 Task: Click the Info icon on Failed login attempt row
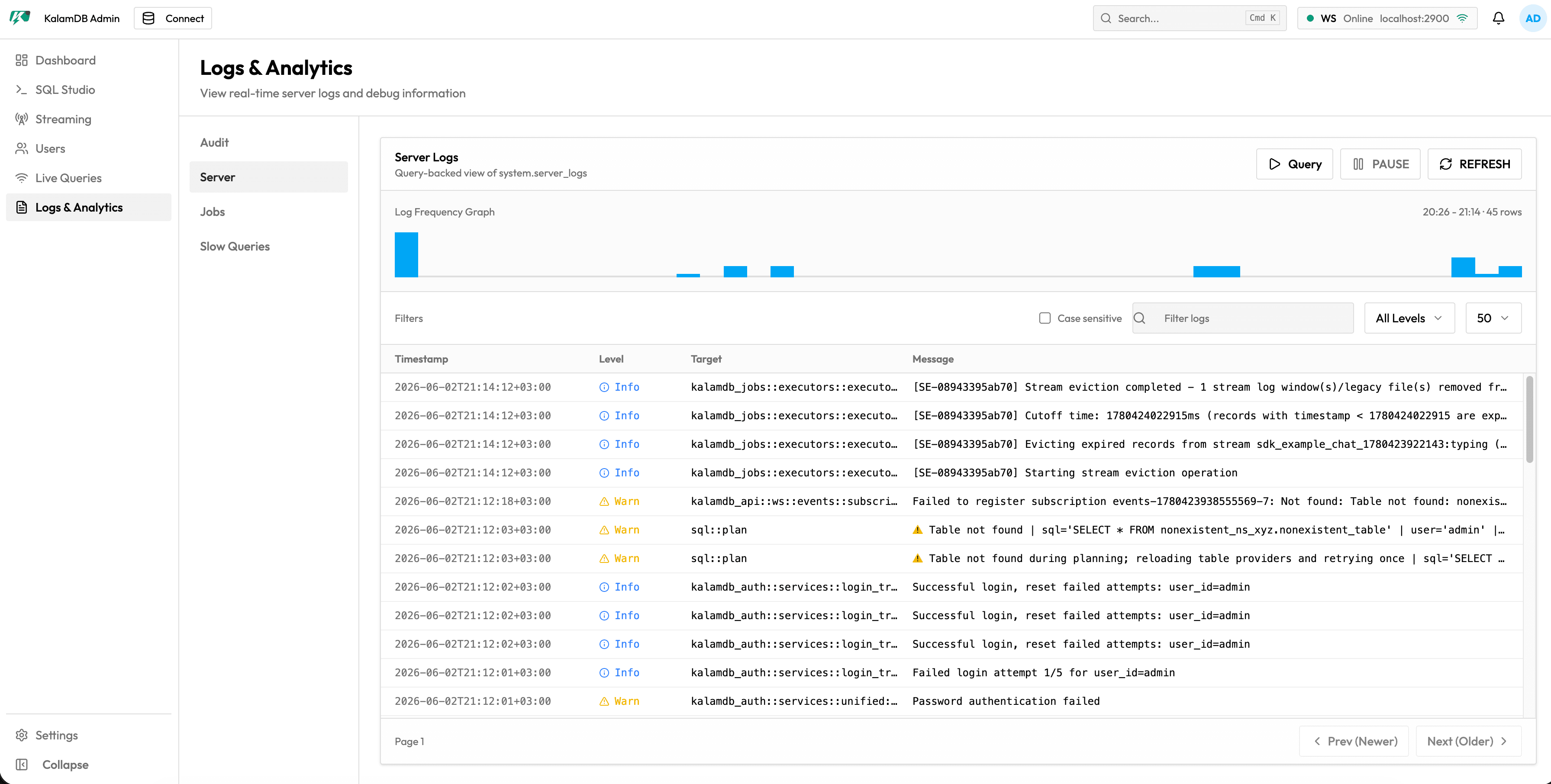click(604, 673)
